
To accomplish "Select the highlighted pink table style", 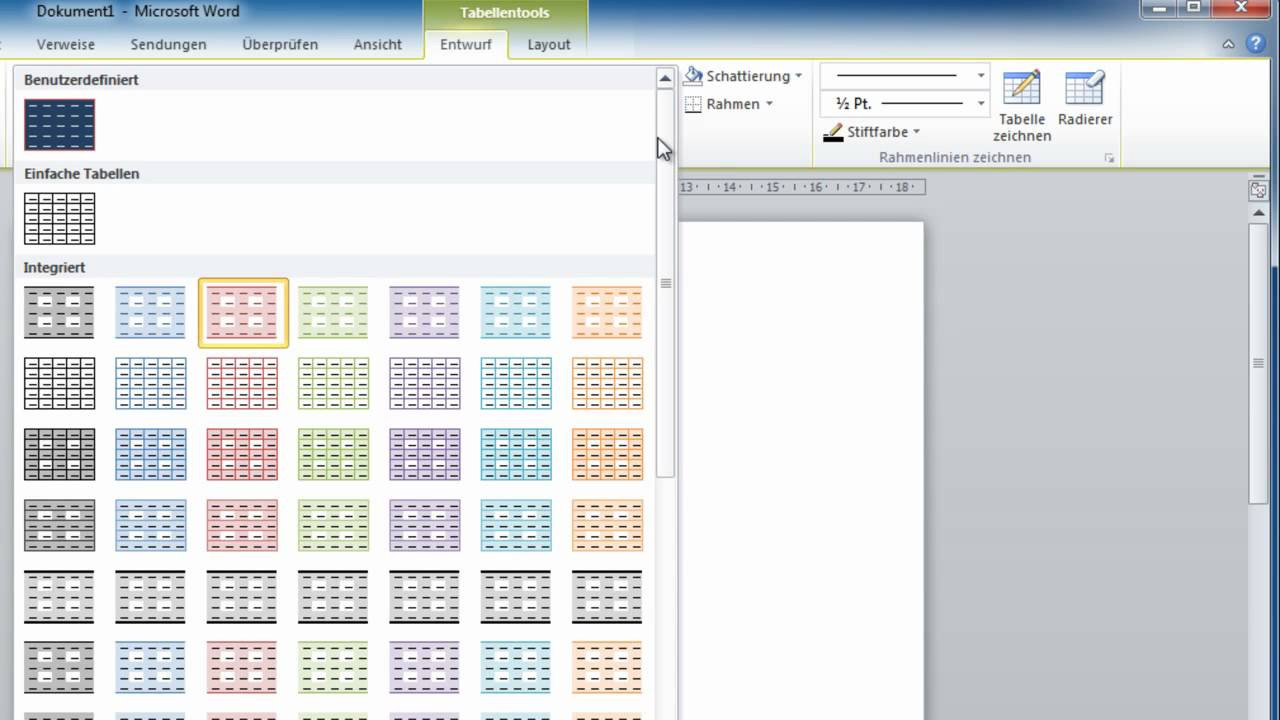I will pyautogui.click(x=243, y=313).
